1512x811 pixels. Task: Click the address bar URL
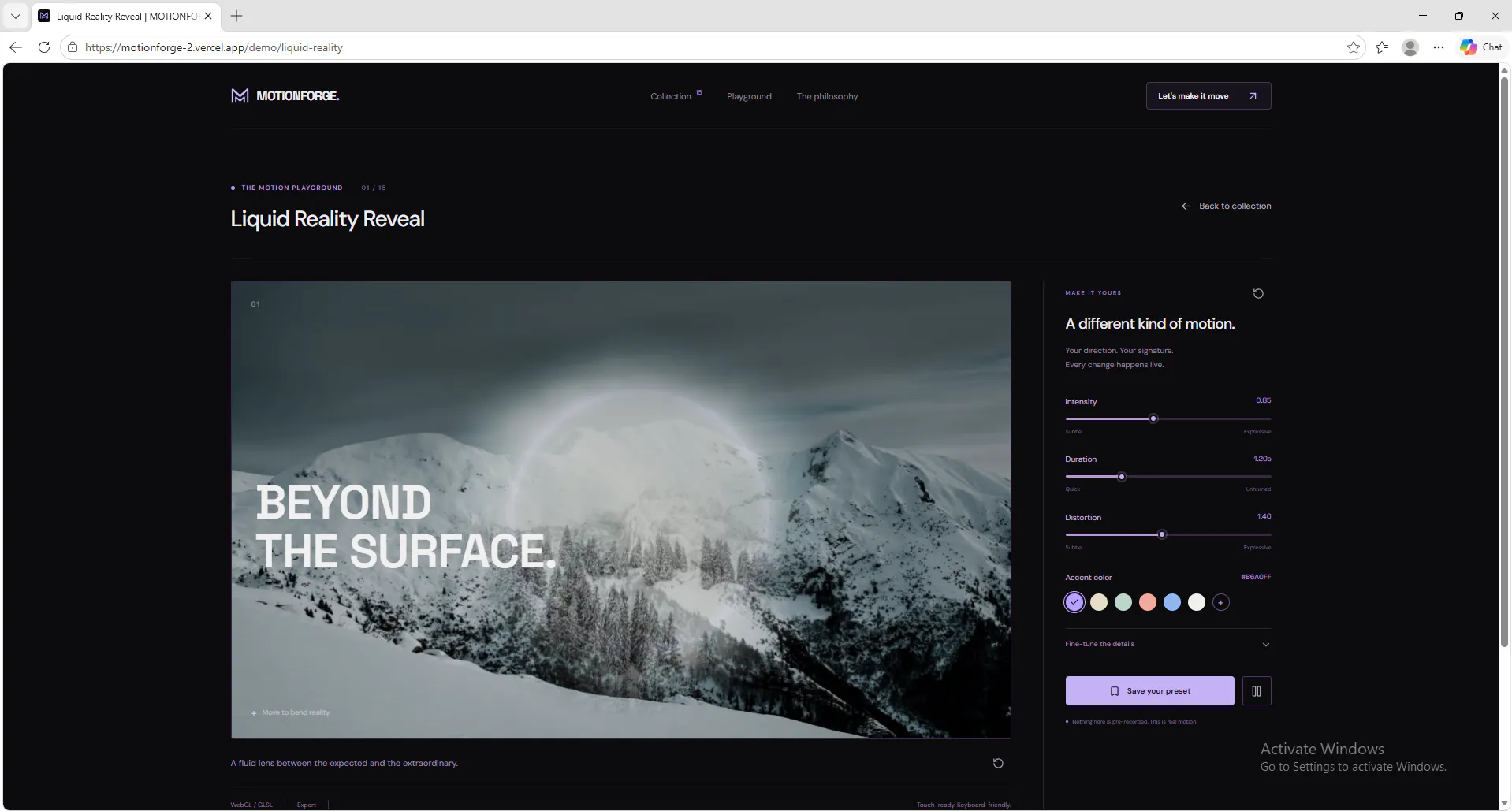(214, 47)
